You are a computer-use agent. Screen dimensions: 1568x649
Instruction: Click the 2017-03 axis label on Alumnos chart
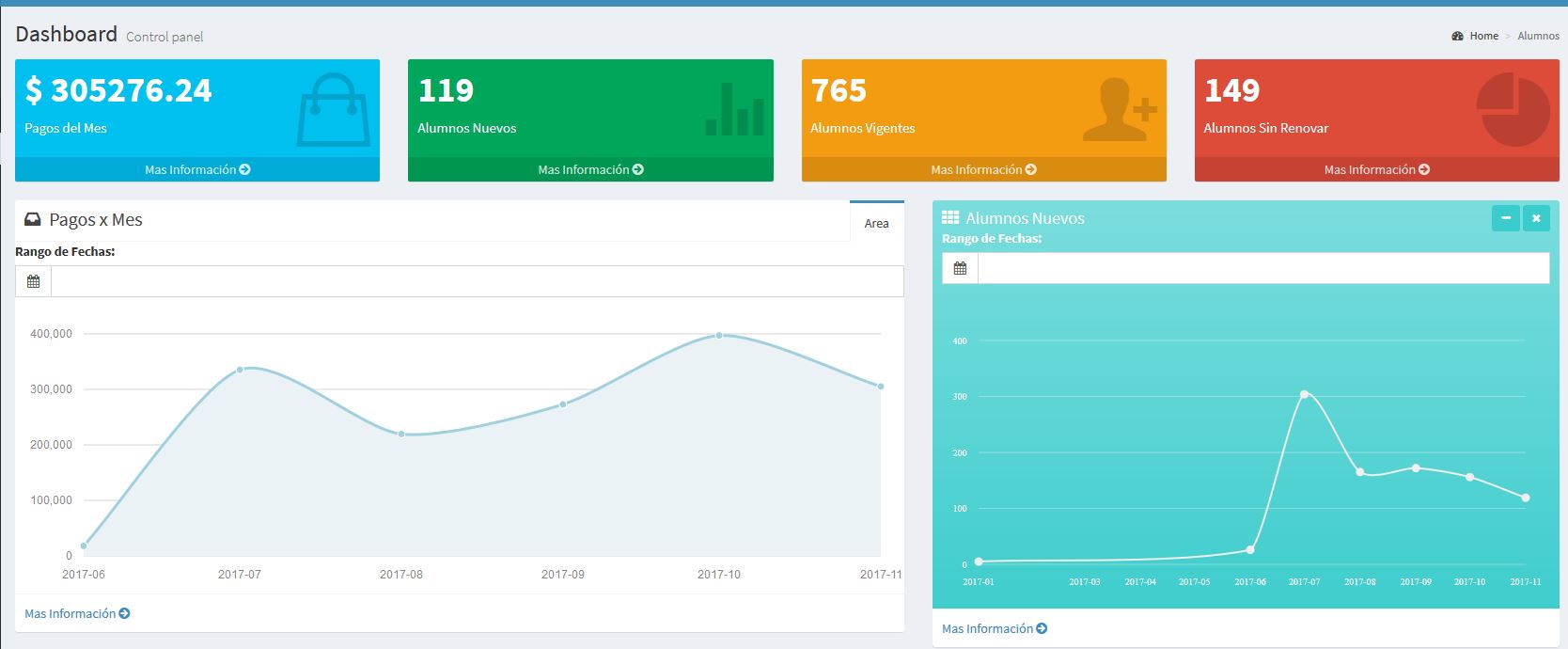pyautogui.click(x=1085, y=582)
